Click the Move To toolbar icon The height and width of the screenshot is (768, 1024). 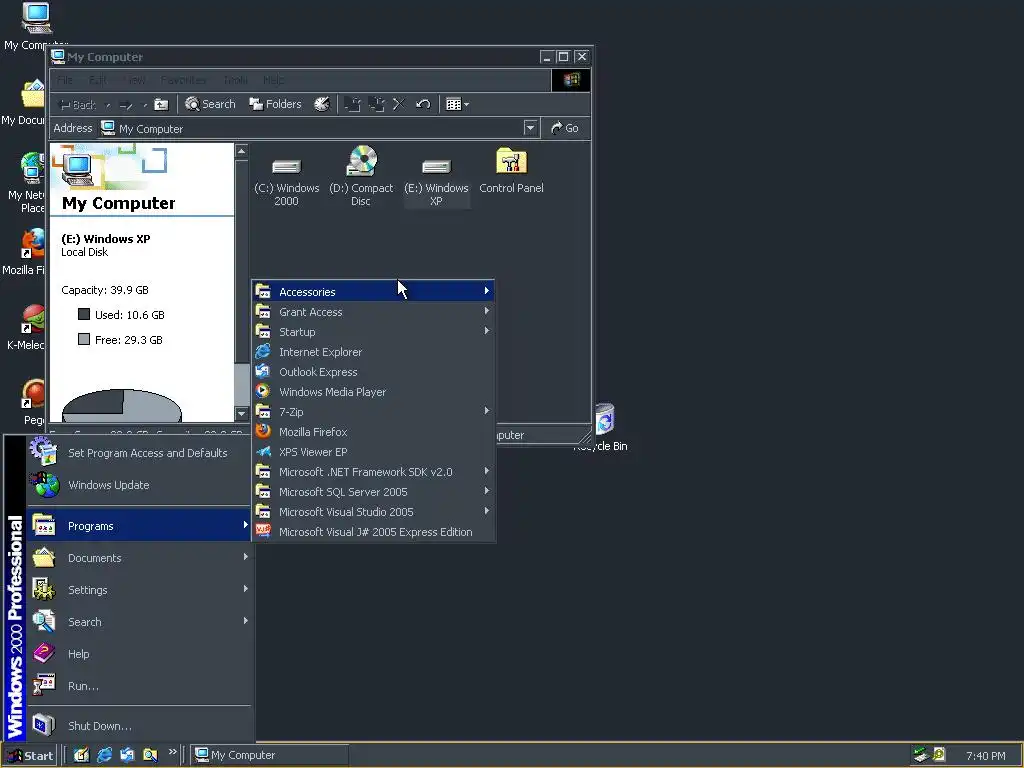coord(353,104)
